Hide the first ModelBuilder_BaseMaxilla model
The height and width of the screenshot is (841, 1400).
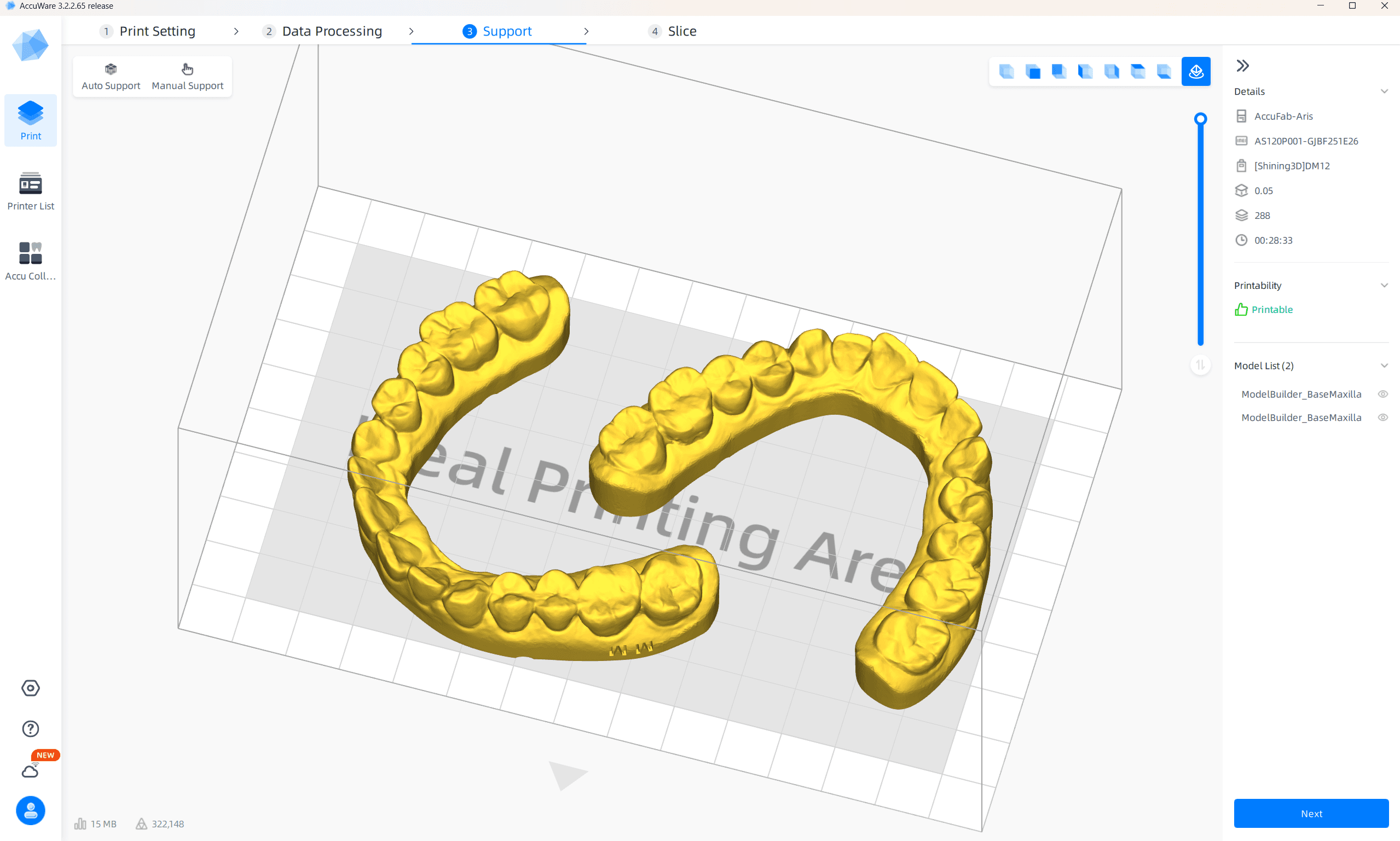[x=1383, y=394]
